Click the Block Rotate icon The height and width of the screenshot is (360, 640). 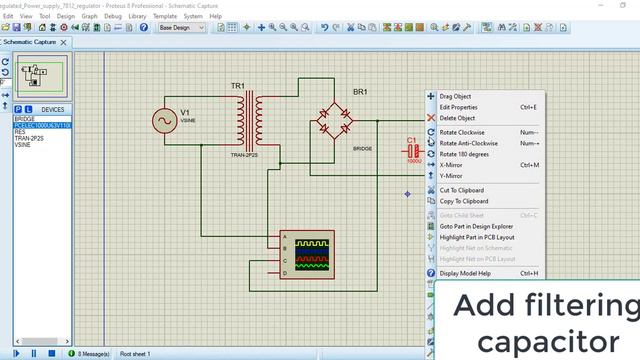409,27
